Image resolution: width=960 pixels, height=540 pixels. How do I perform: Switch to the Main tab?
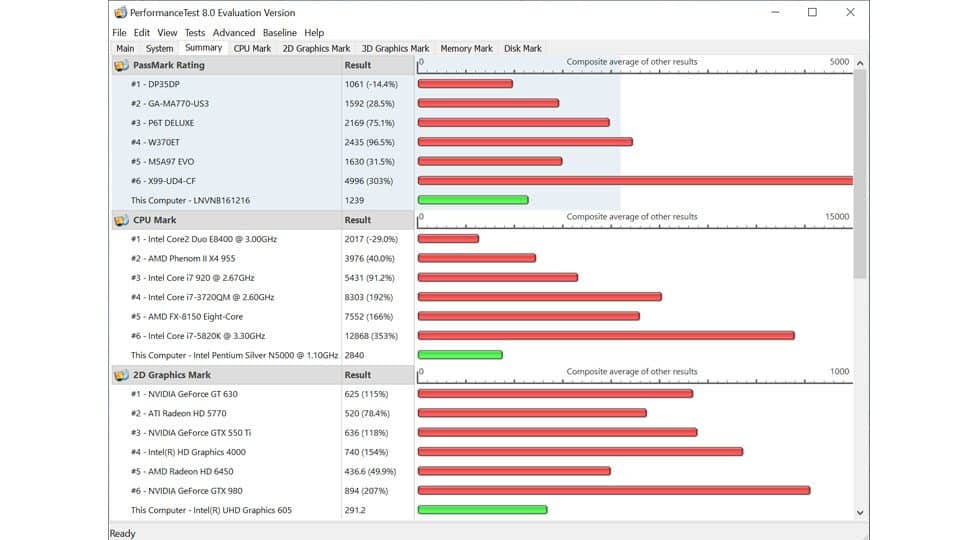[125, 48]
